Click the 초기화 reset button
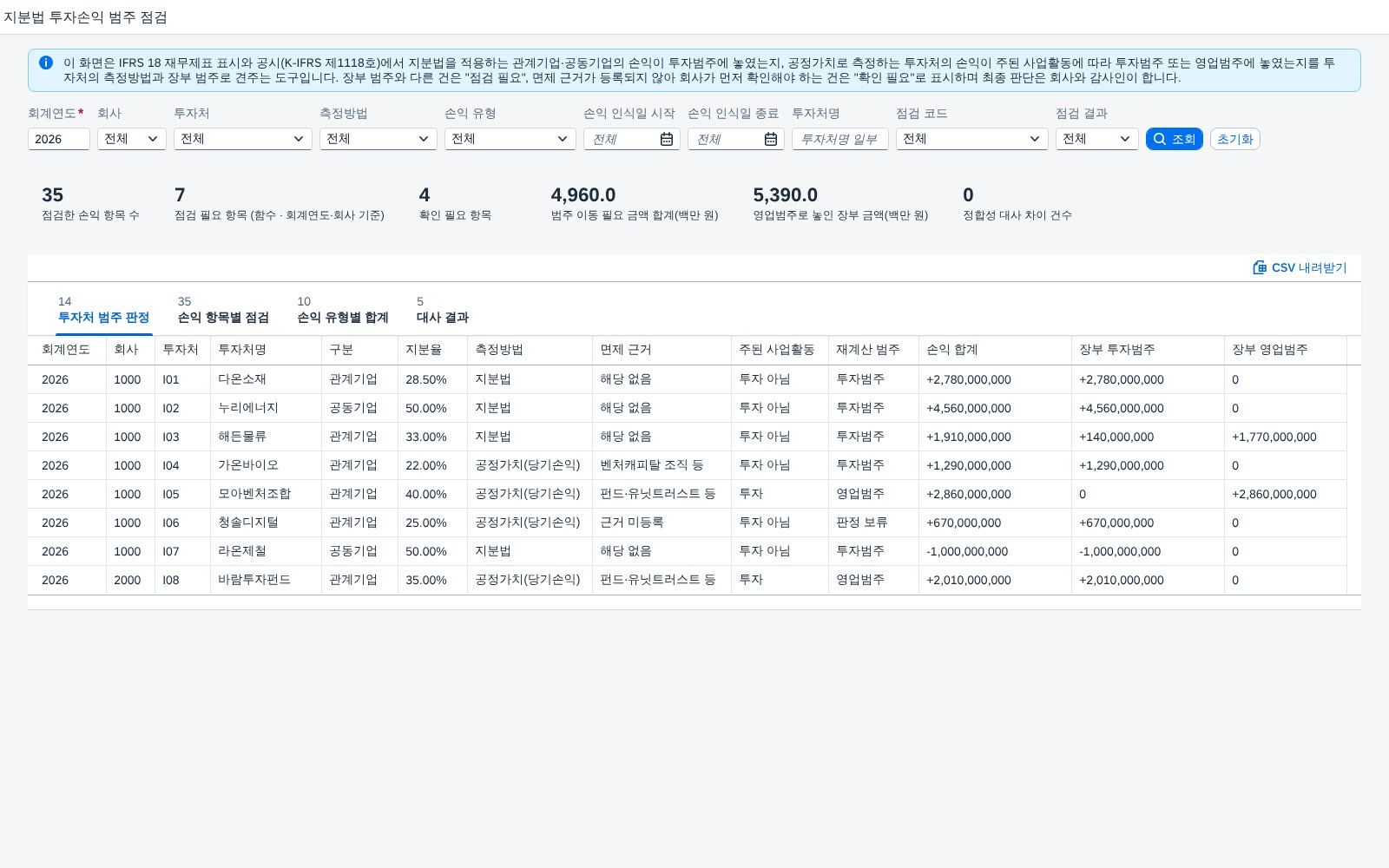Screen dimensions: 1389x868 pyautogui.click(x=1235, y=139)
